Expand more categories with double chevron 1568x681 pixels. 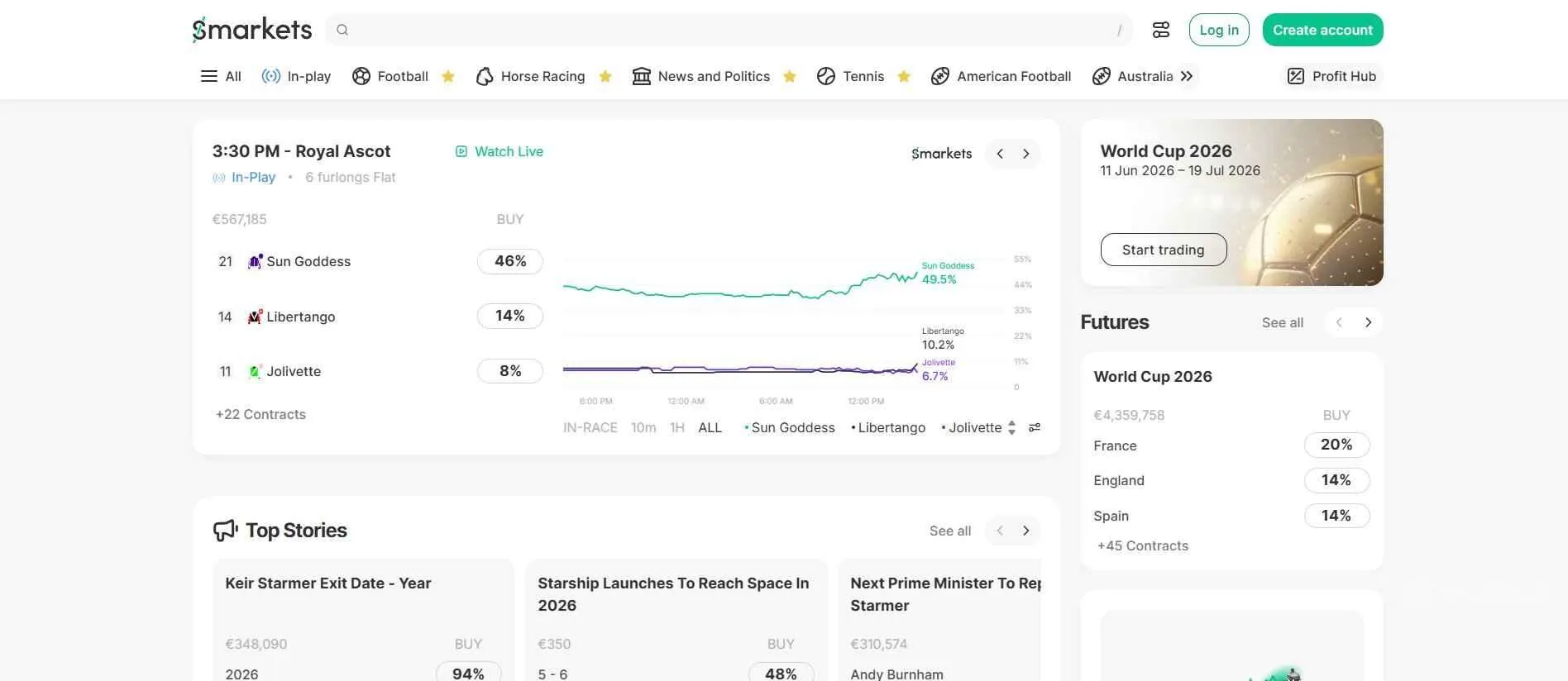(x=1187, y=76)
